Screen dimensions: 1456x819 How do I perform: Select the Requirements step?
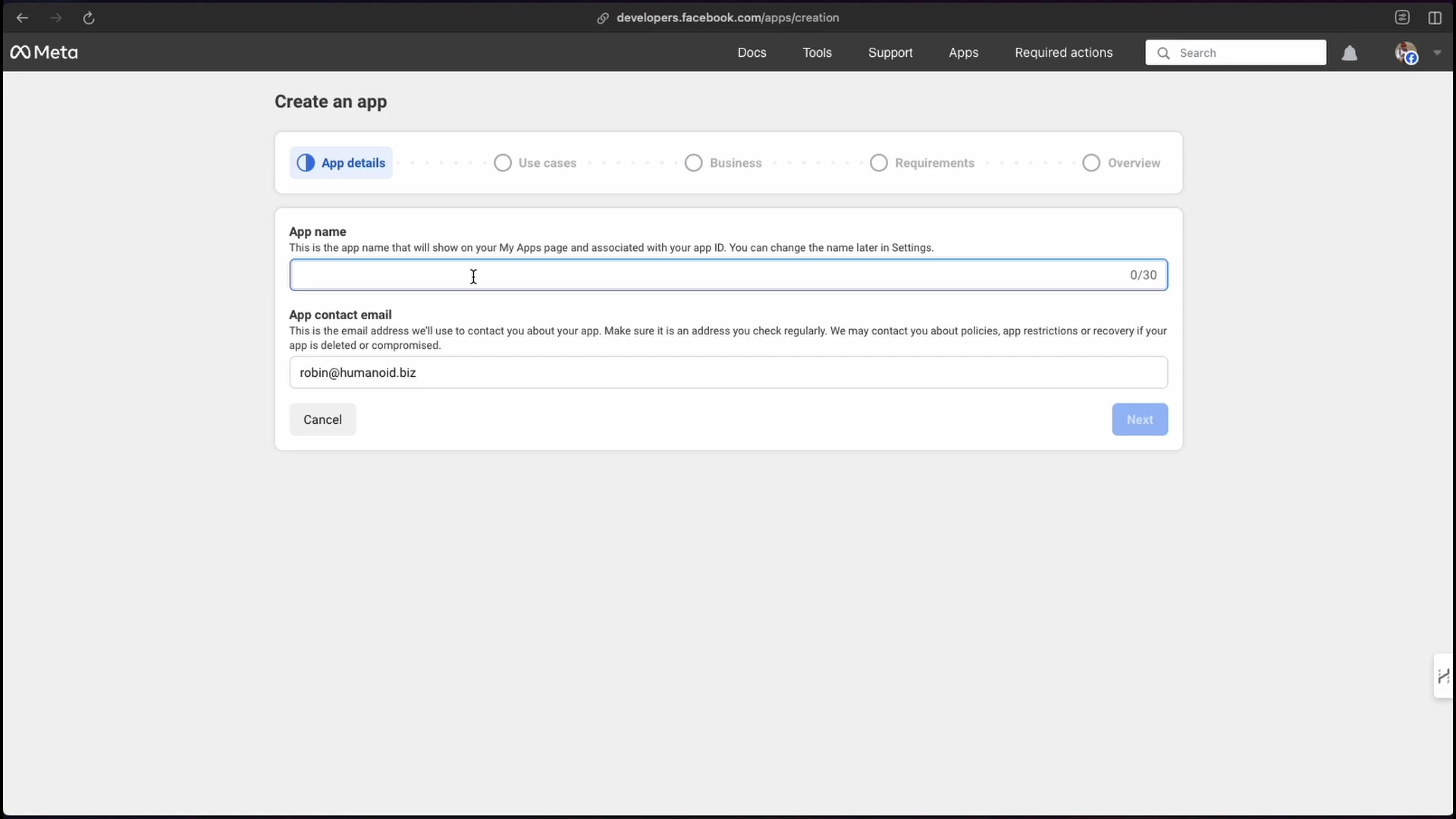(x=922, y=163)
